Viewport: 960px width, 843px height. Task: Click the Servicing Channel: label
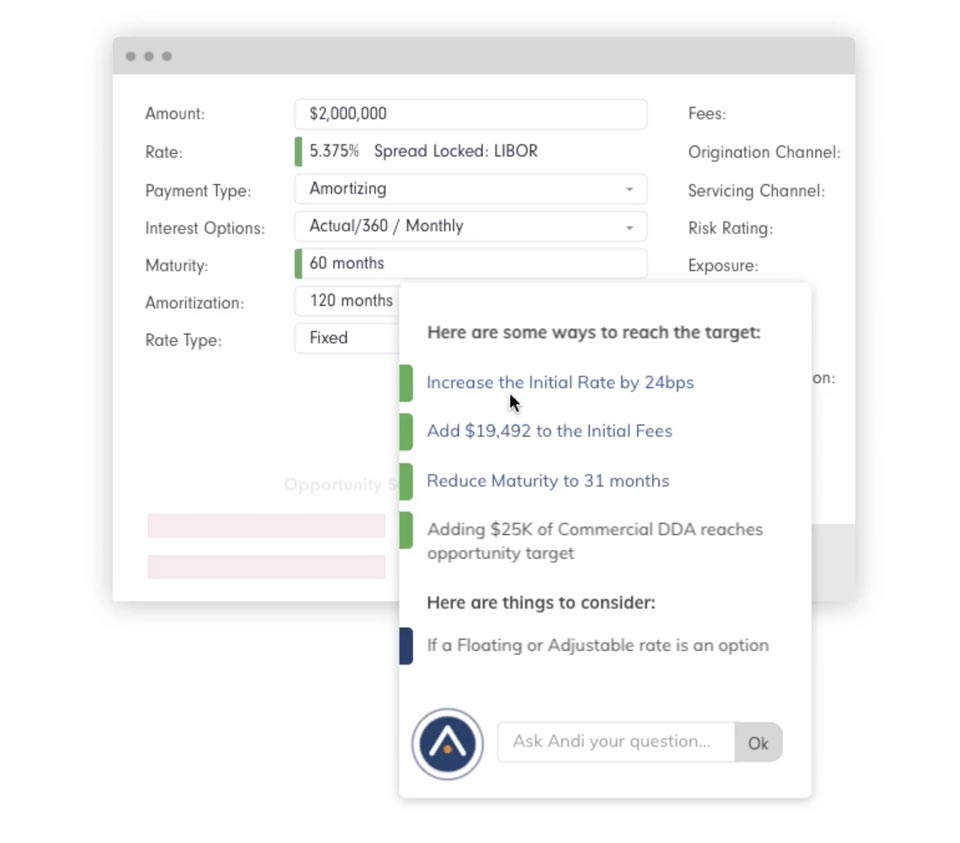tap(756, 190)
